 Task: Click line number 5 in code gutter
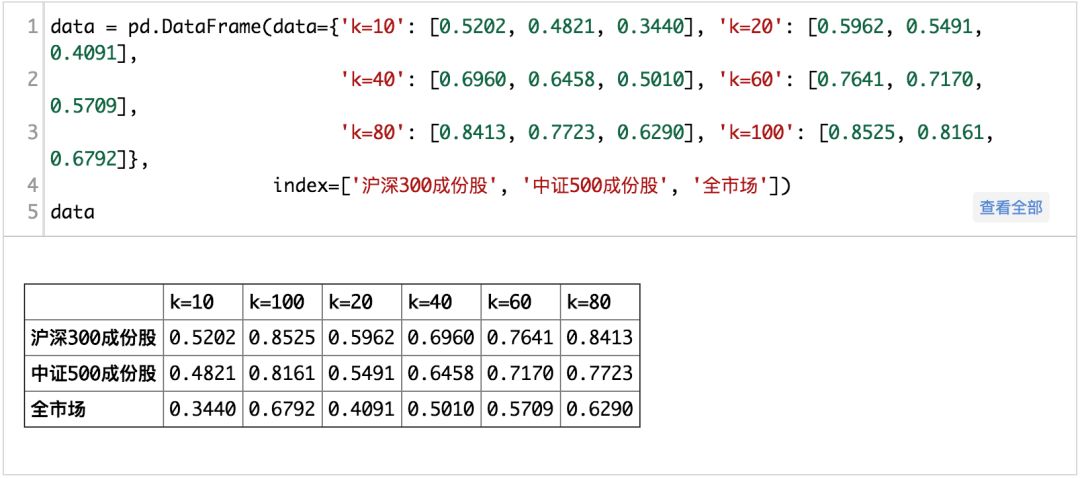point(34,211)
